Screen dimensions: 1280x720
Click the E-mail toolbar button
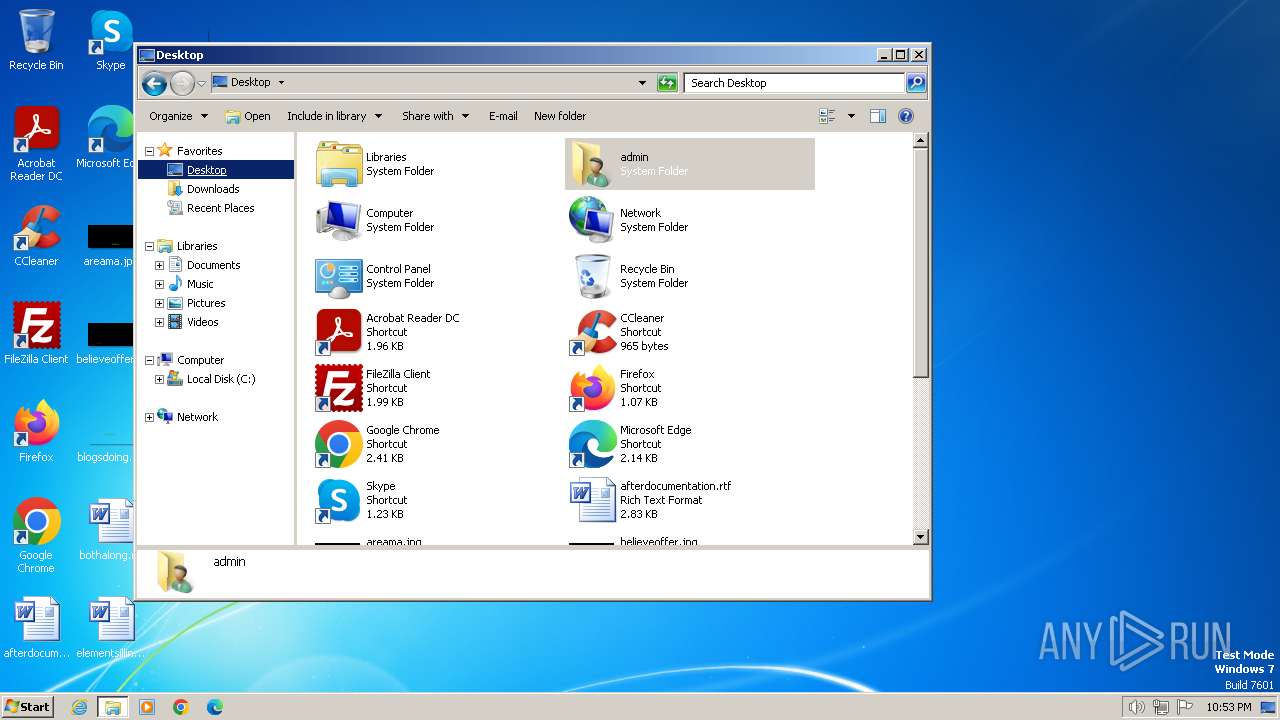click(503, 116)
